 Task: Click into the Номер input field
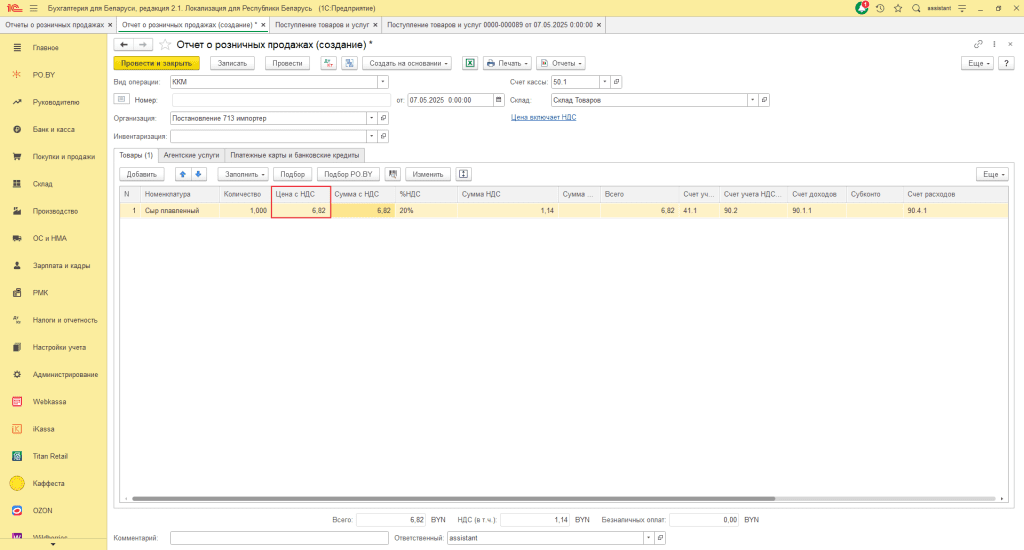pyautogui.click(x=281, y=100)
